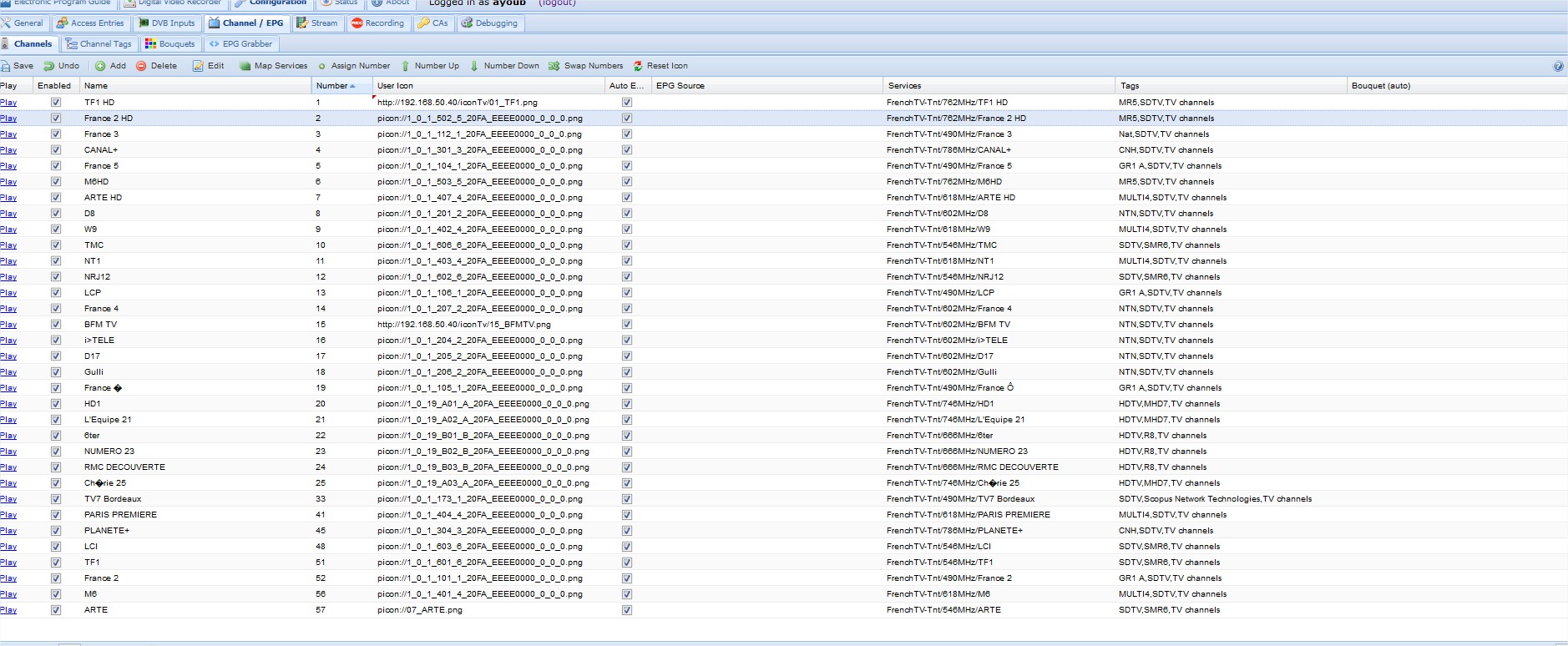Play the Gulli channel
The height and width of the screenshot is (646, 1568).
pyautogui.click(x=8, y=372)
